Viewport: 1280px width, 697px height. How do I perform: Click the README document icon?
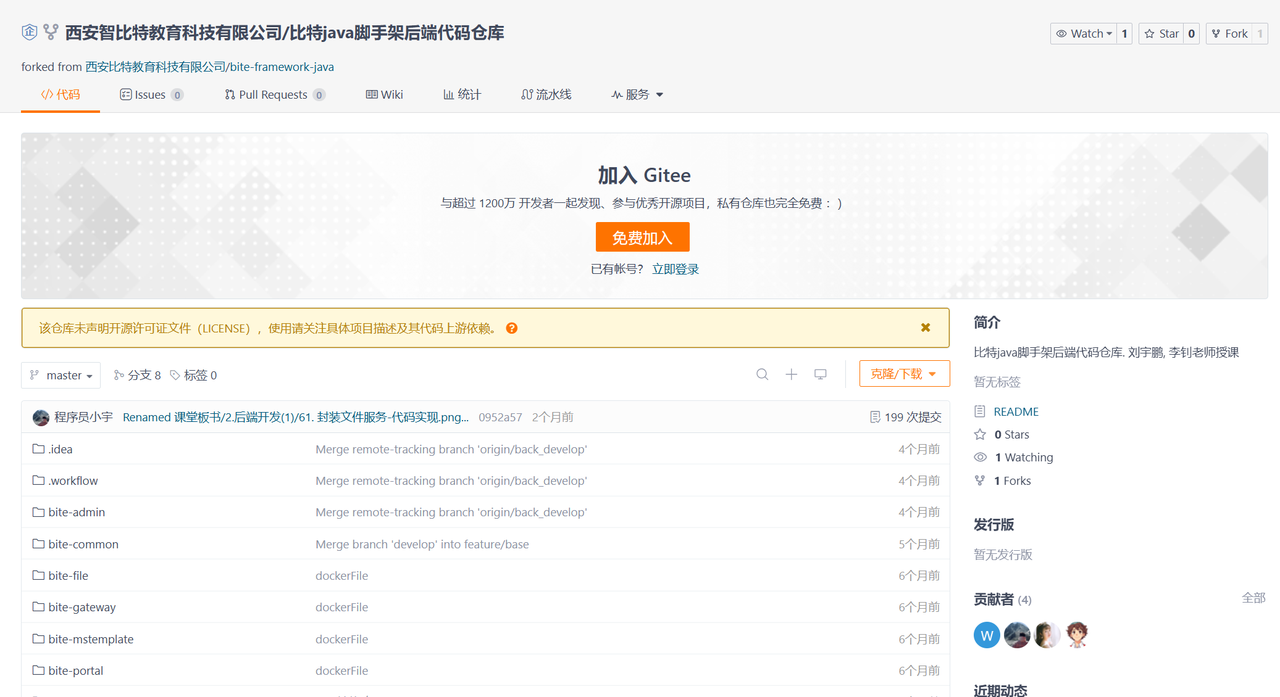click(x=980, y=411)
